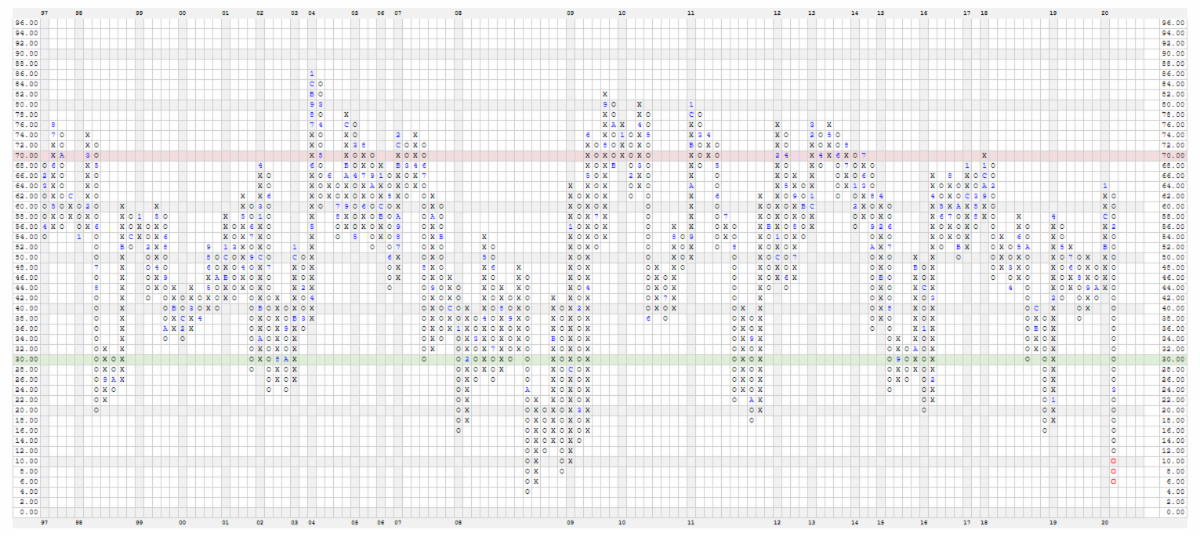1200x537 pixels.
Task: Click the 08 year label at top
Action: tap(458, 13)
